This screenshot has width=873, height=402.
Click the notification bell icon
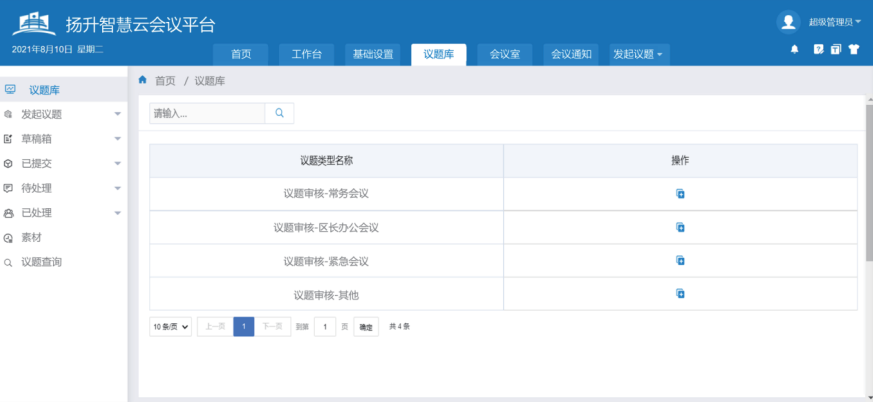click(794, 49)
